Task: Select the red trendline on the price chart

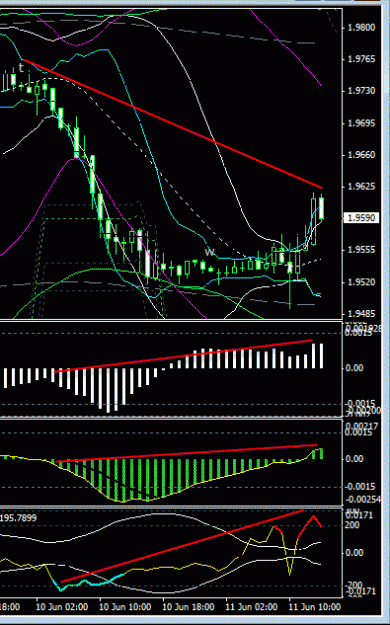Action: [x=173, y=124]
